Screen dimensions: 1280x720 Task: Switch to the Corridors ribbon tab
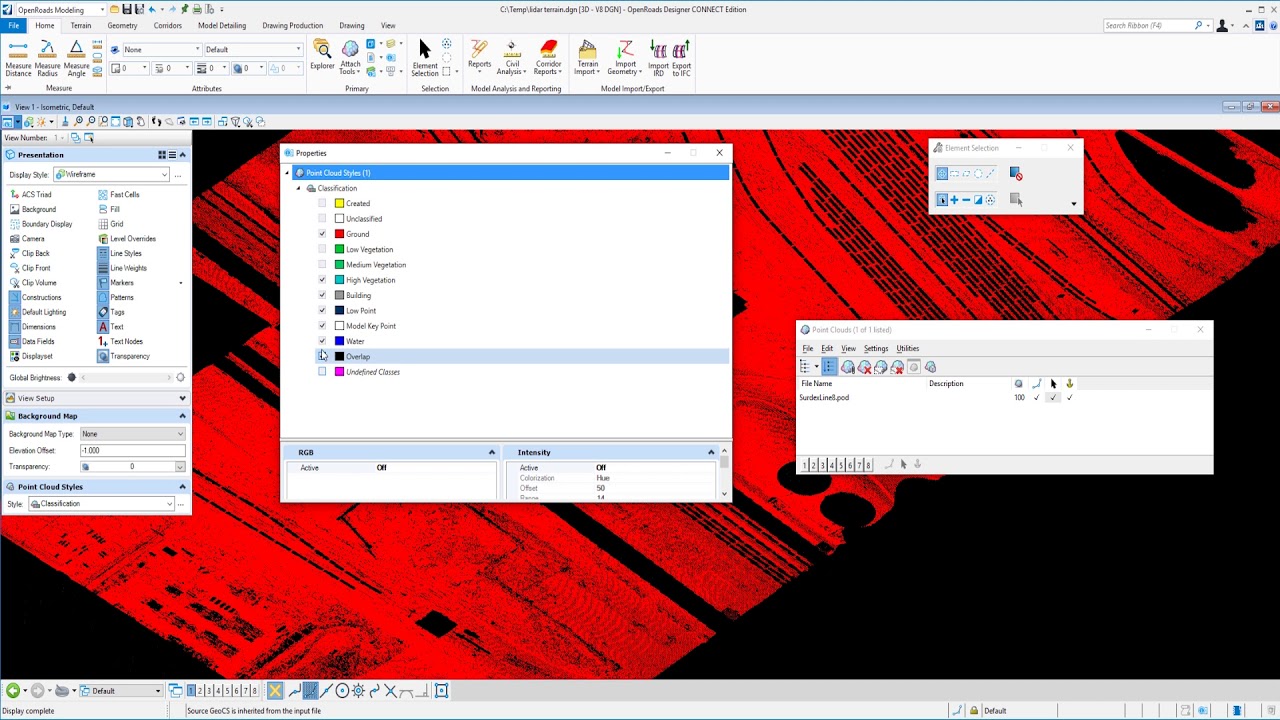[168, 26]
